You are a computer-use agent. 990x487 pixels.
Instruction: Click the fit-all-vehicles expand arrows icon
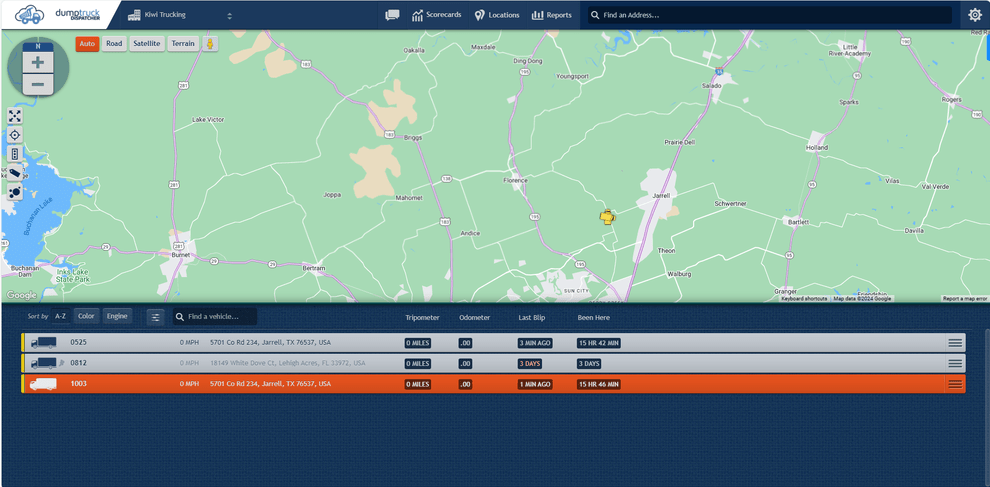point(15,116)
